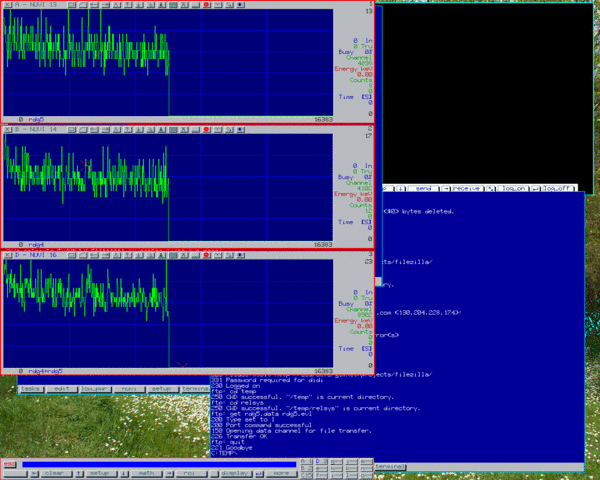
Task: Click the blue command input line next to esc
Action: click(159, 465)
